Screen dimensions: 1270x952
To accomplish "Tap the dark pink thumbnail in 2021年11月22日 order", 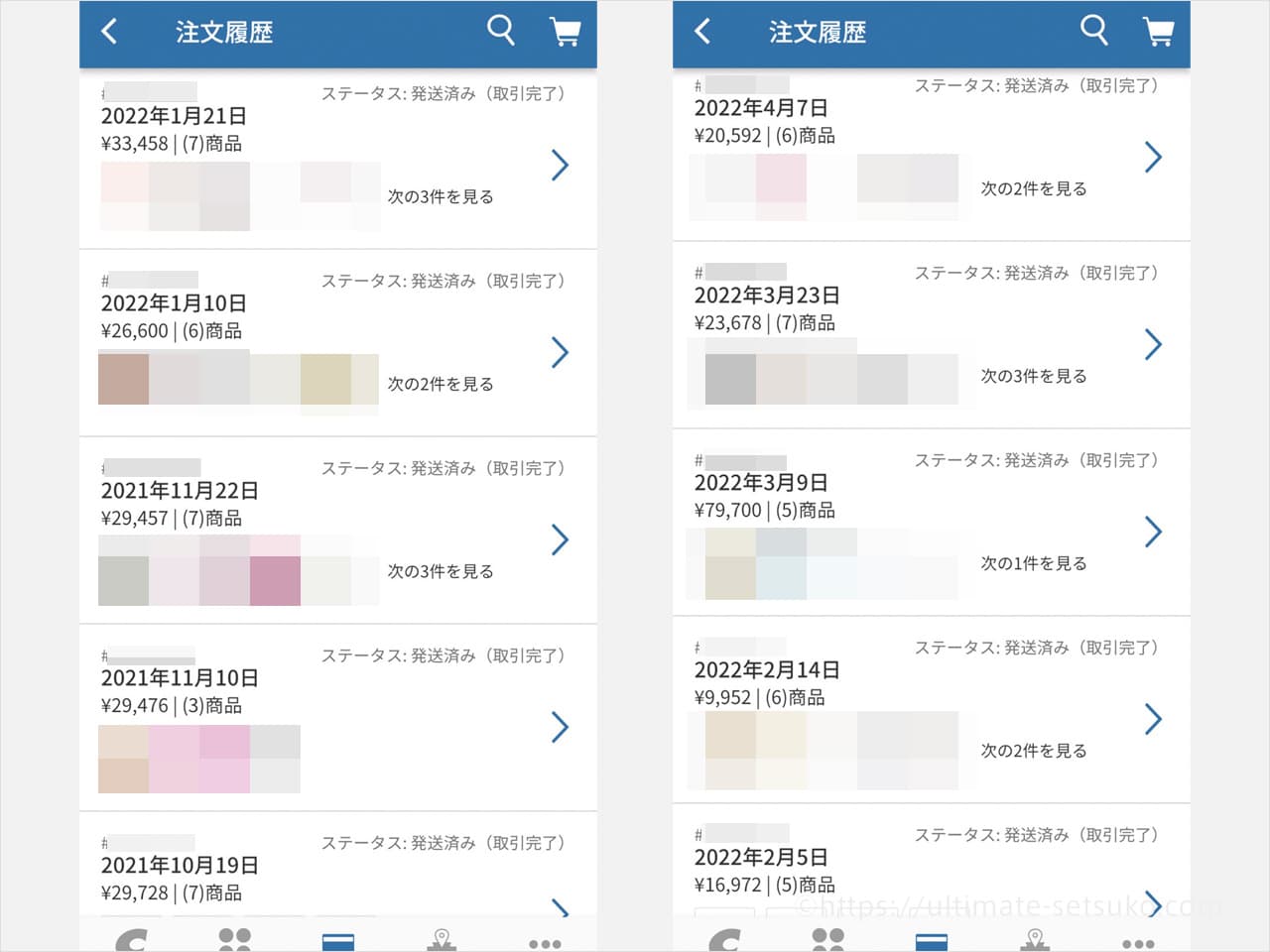I will (x=275, y=580).
